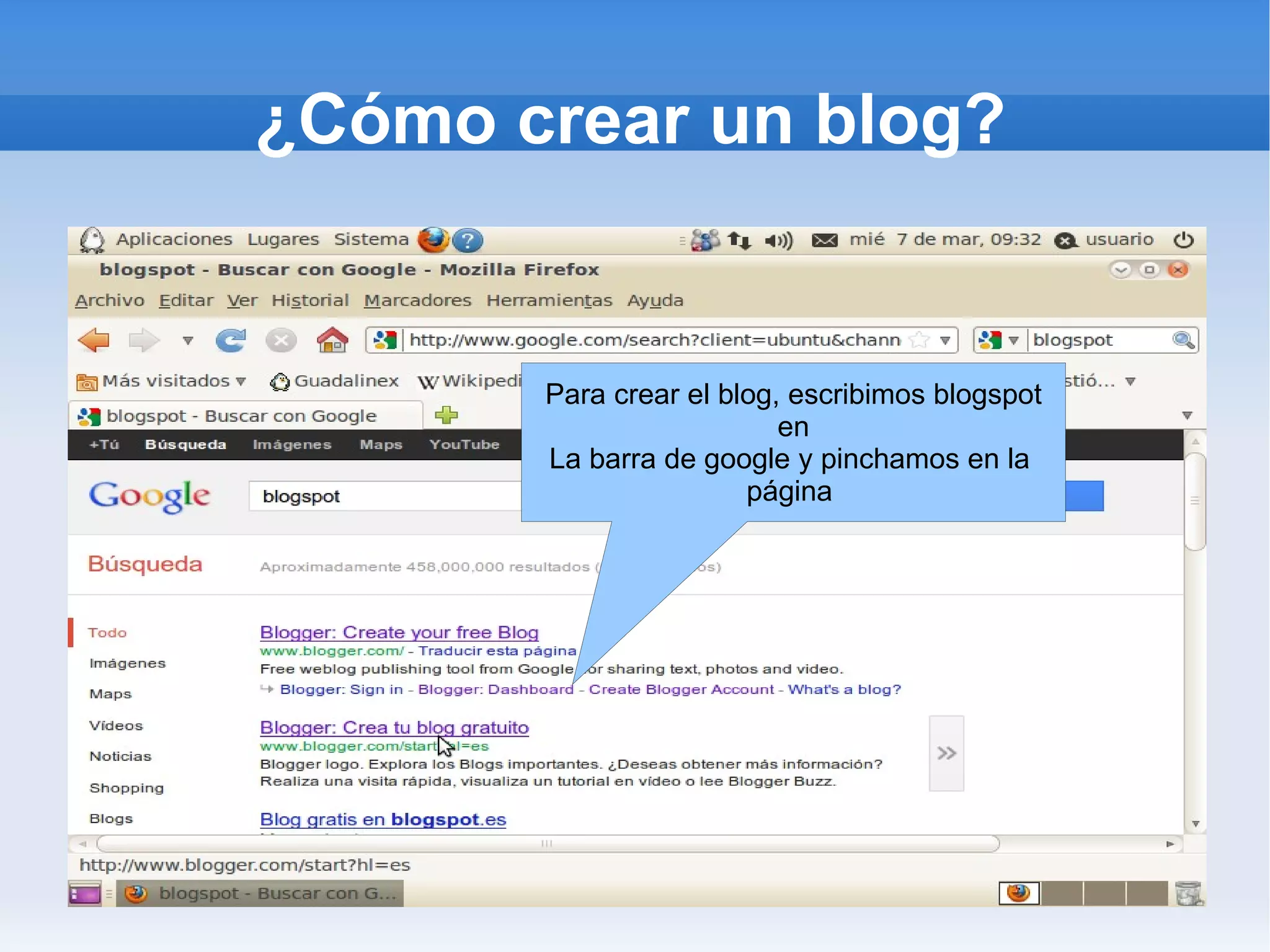Viewport: 1270px width, 952px height.
Task: Open the bookmarks toolbar overflow arrow
Action: pos(1130,381)
